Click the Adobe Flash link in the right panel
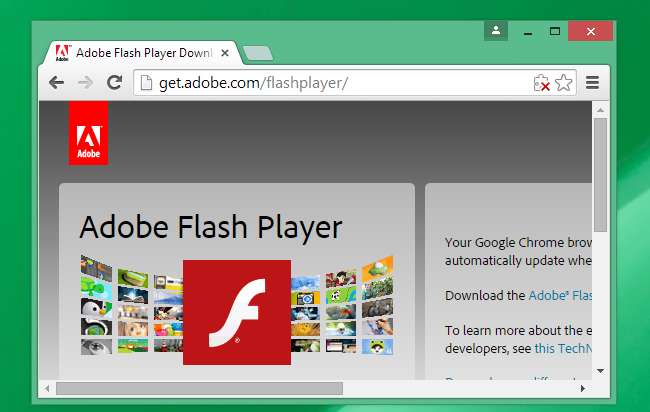 560,296
